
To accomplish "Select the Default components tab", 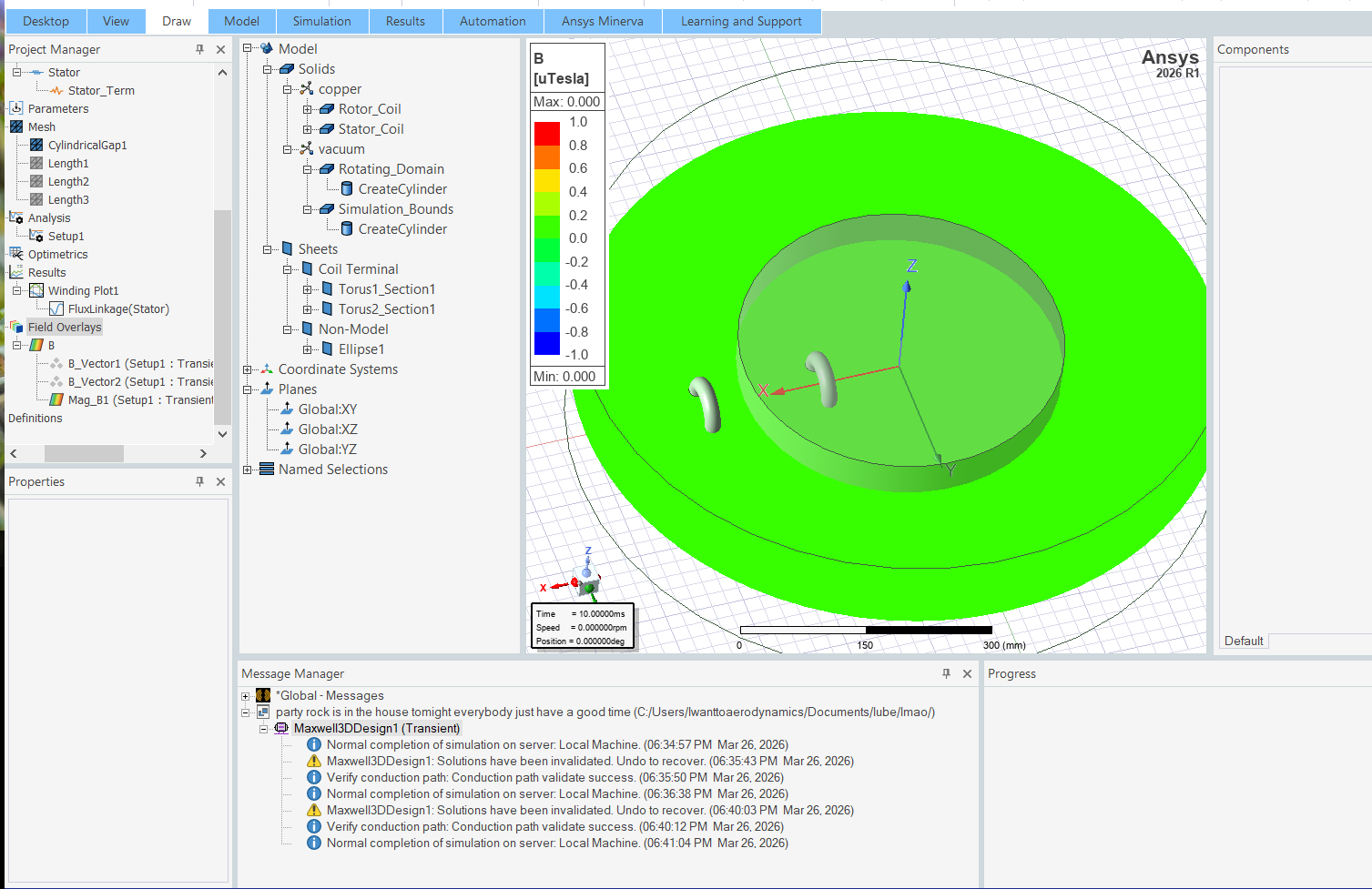I will click(1243, 641).
